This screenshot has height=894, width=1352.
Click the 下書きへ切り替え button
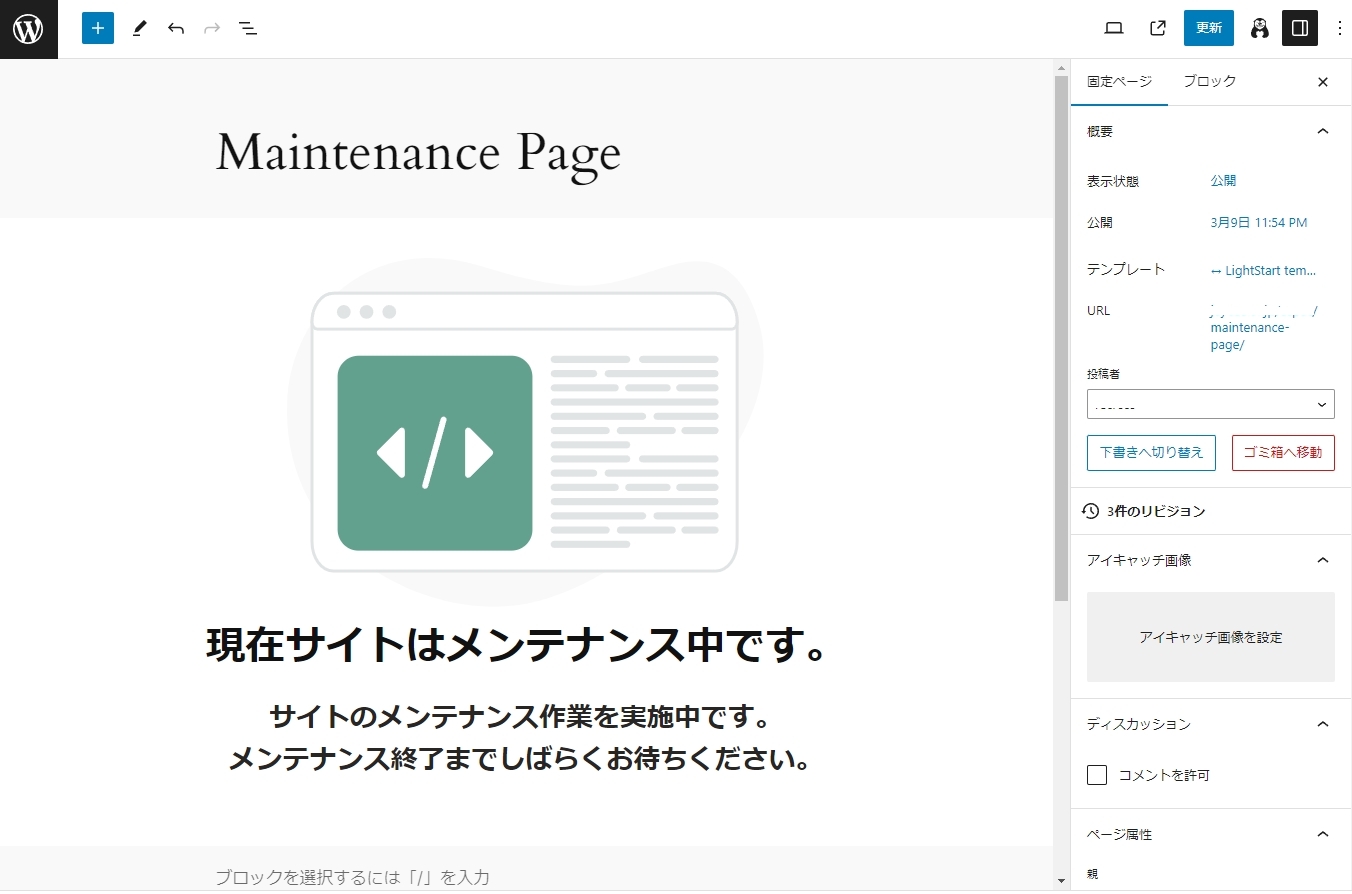pyautogui.click(x=1151, y=452)
